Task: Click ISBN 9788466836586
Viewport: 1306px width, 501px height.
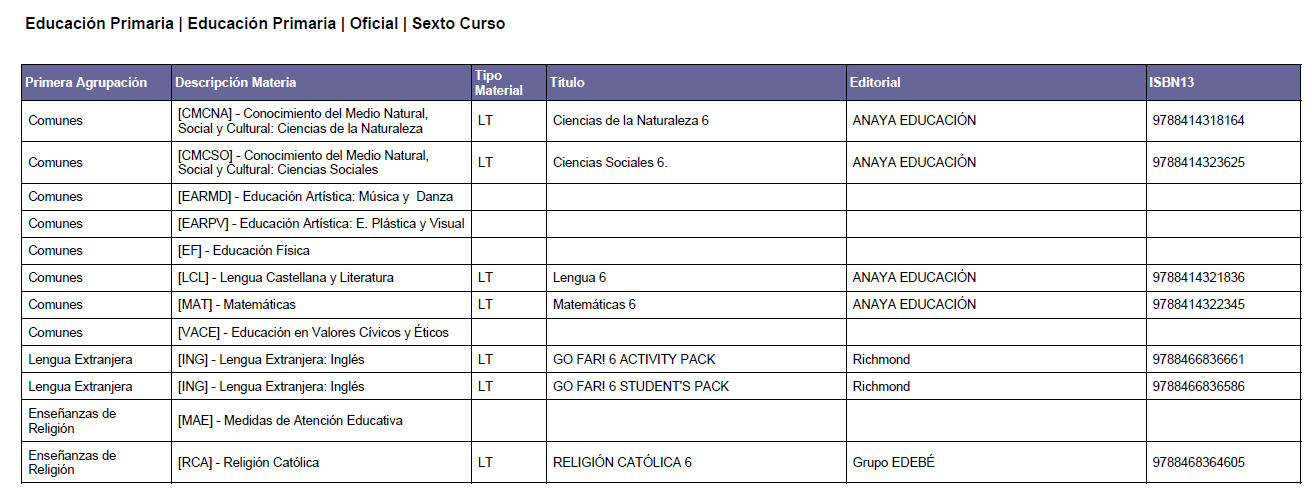Action: (1198, 386)
